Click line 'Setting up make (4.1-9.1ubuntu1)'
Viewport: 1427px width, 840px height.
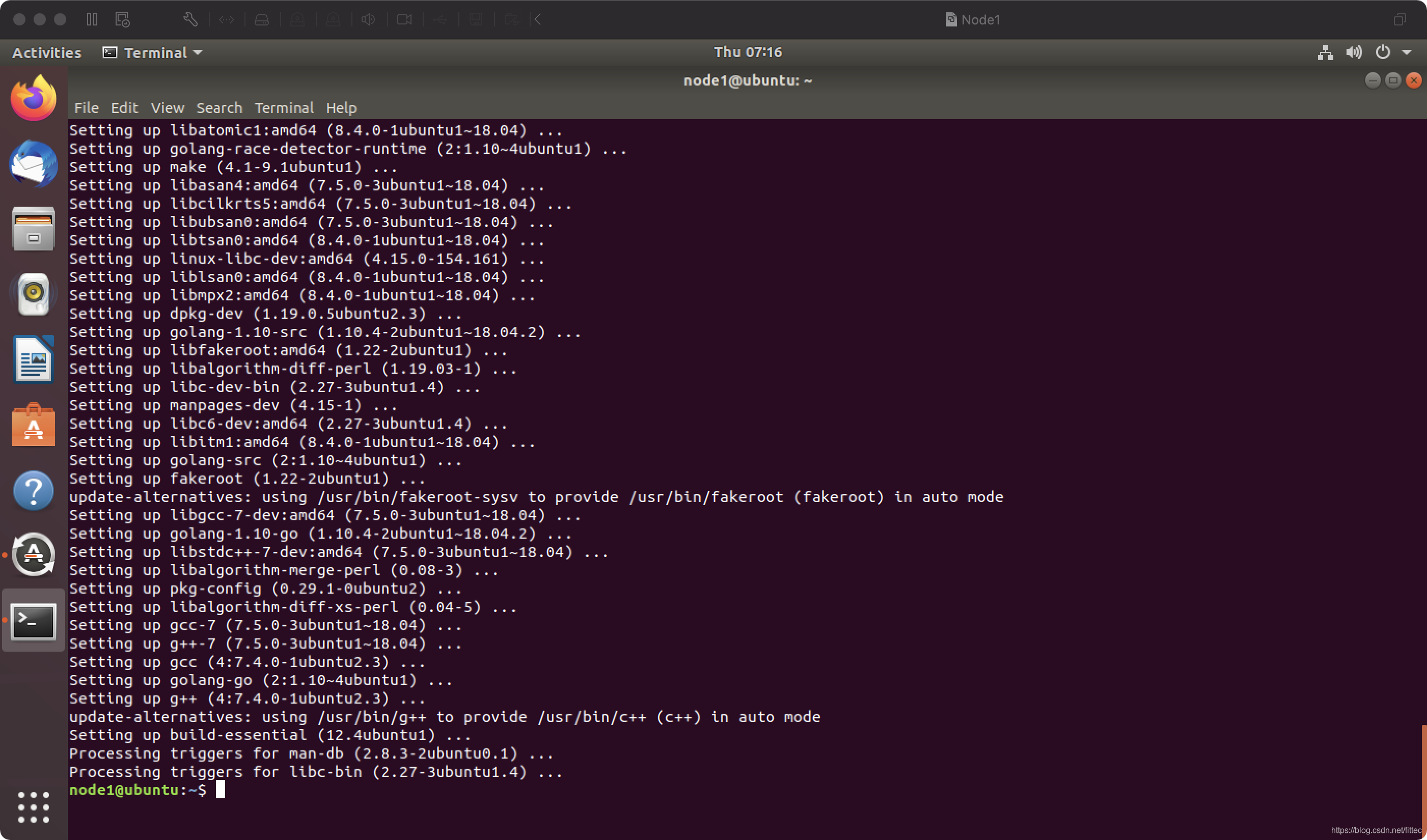point(233,167)
